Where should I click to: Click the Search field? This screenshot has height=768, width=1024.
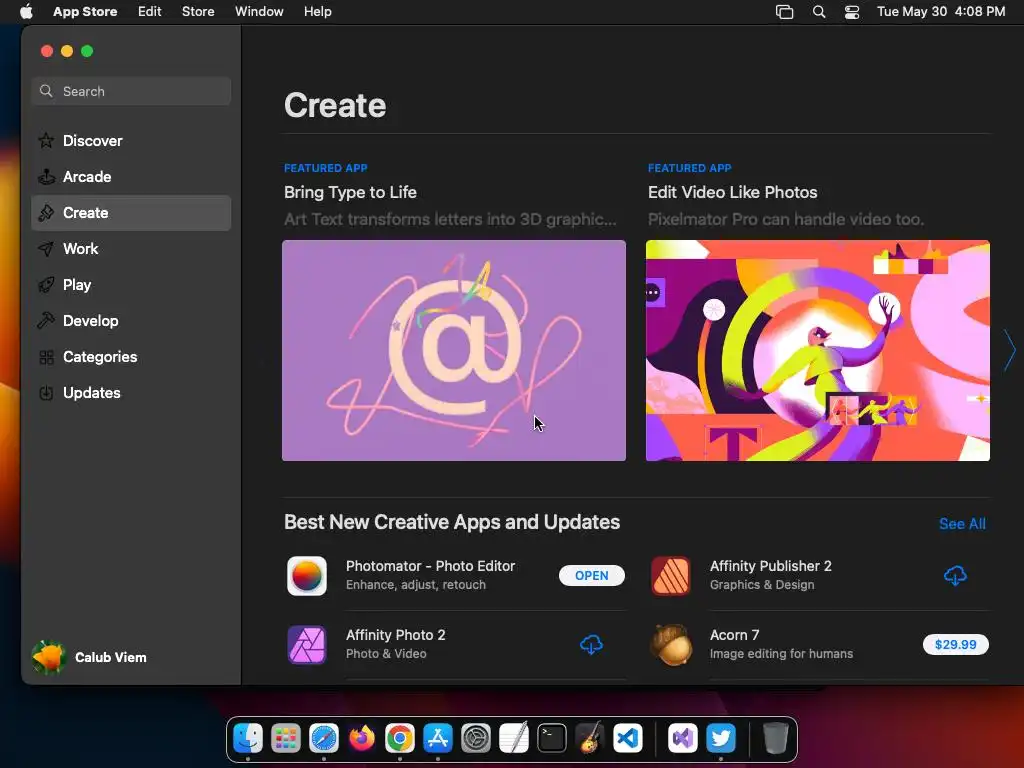pyautogui.click(x=131, y=91)
